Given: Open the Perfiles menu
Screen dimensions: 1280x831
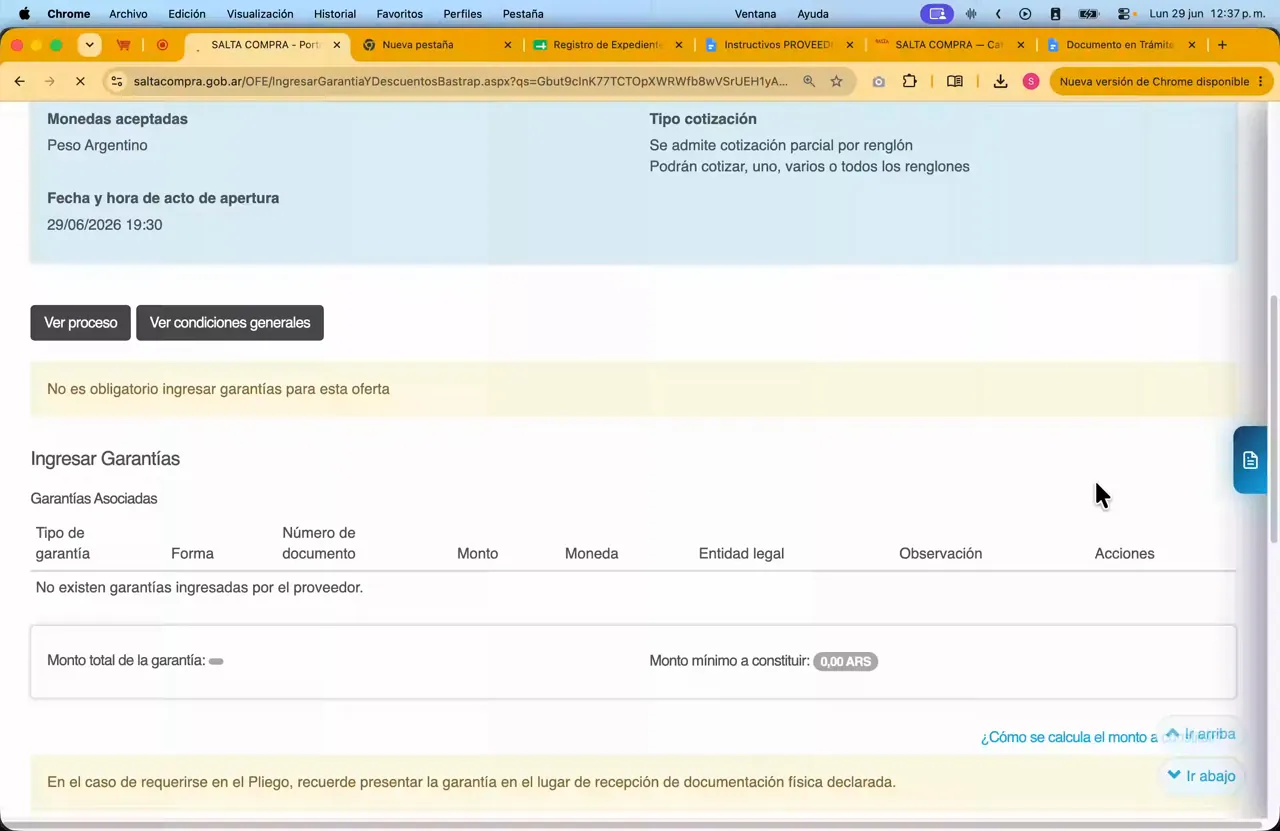Looking at the screenshot, I should (463, 14).
